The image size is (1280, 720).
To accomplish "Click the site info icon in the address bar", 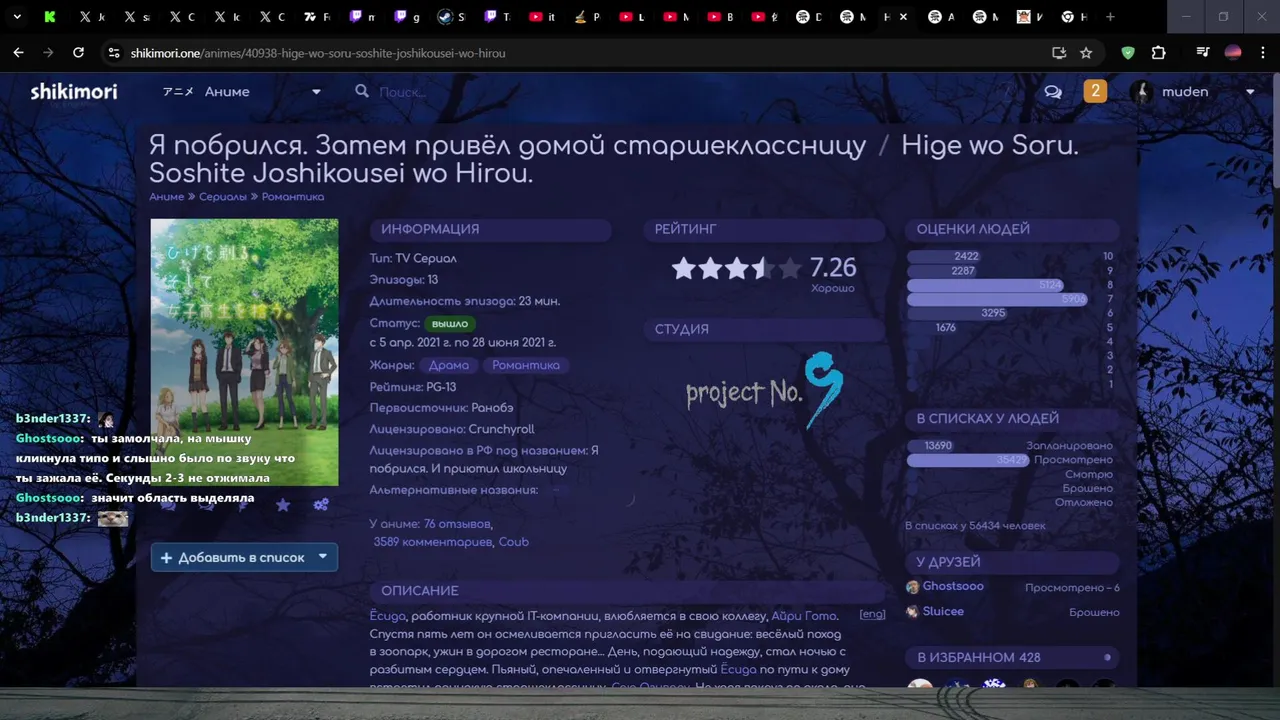I will (x=114, y=53).
